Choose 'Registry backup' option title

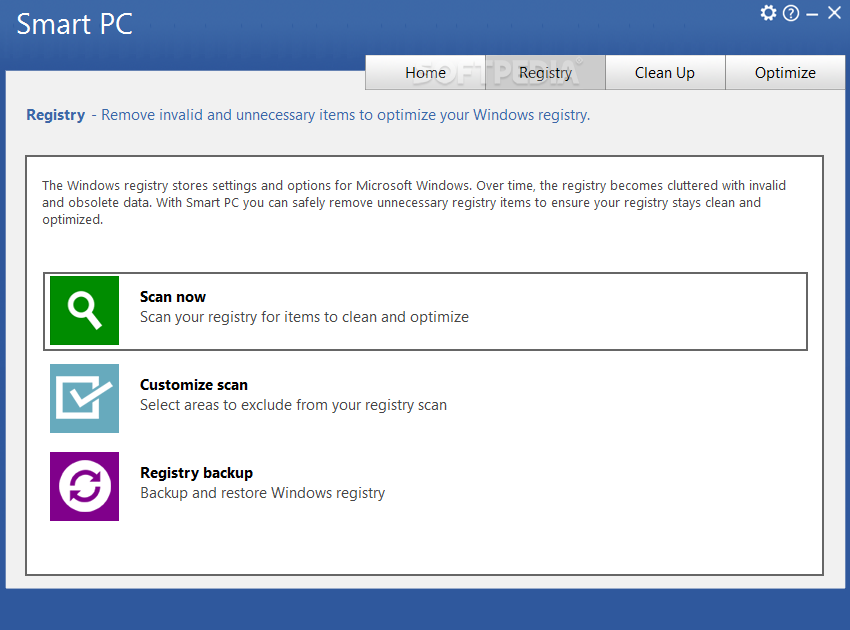coord(196,473)
